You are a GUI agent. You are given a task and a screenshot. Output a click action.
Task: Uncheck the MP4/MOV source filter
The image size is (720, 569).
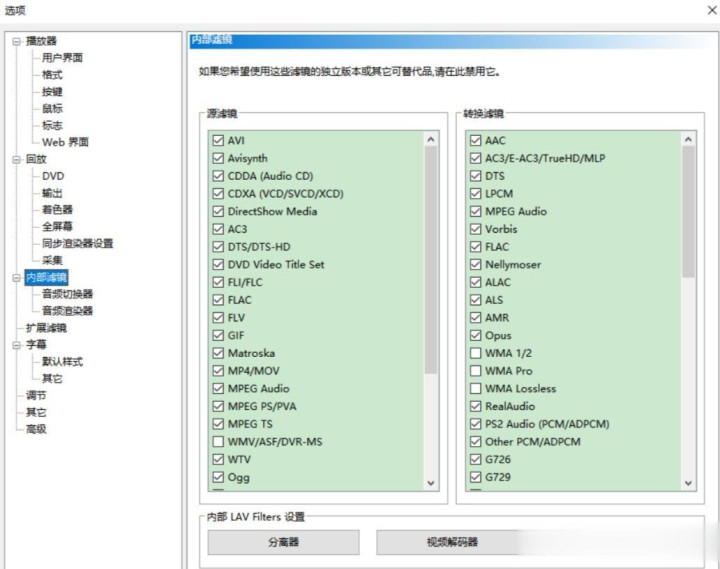pyautogui.click(x=218, y=371)
